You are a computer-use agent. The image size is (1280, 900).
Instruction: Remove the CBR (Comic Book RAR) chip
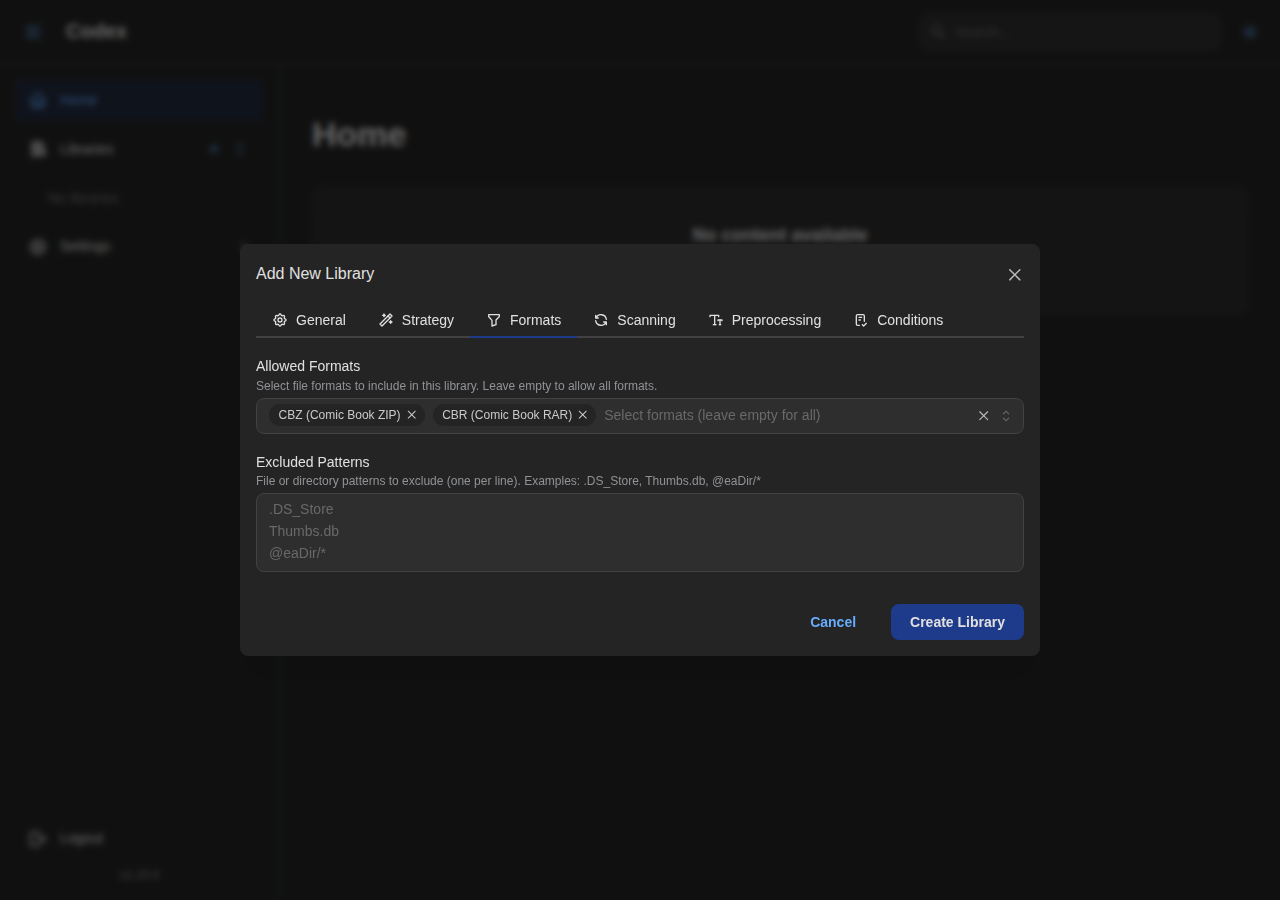point(583,415)
